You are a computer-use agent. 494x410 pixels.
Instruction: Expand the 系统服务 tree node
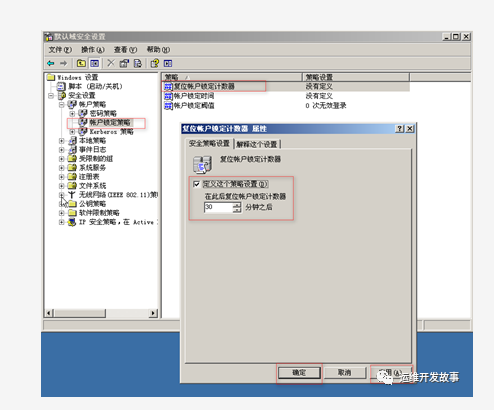coord(61,168)
